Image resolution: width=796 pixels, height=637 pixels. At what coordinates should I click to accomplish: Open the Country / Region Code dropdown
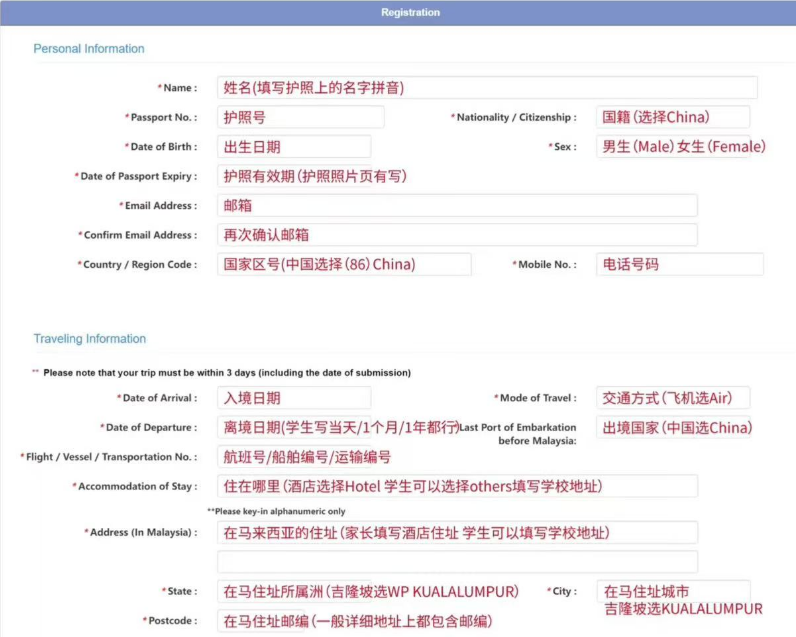click(344, 265)
